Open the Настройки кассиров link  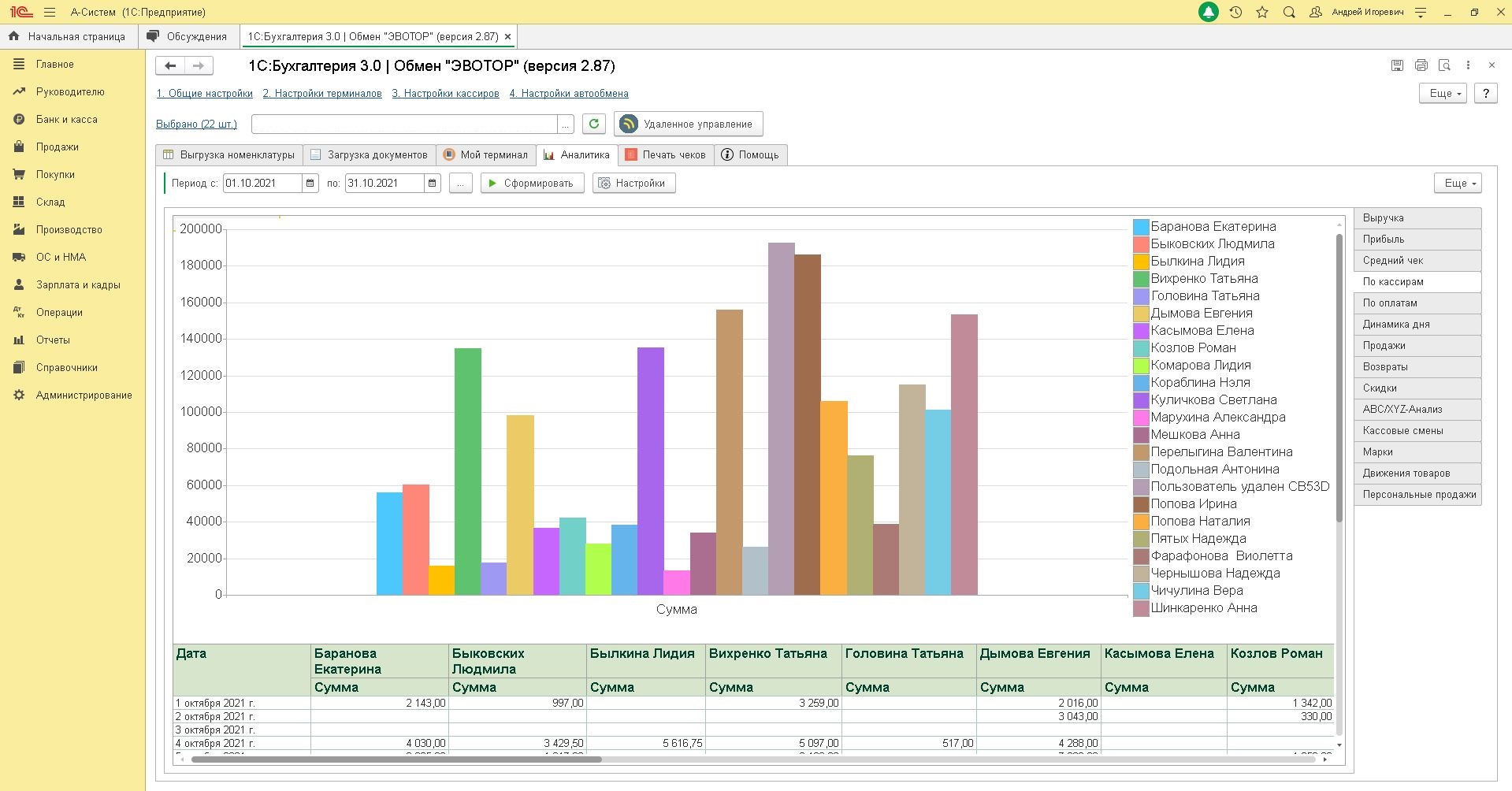[445, 93]
